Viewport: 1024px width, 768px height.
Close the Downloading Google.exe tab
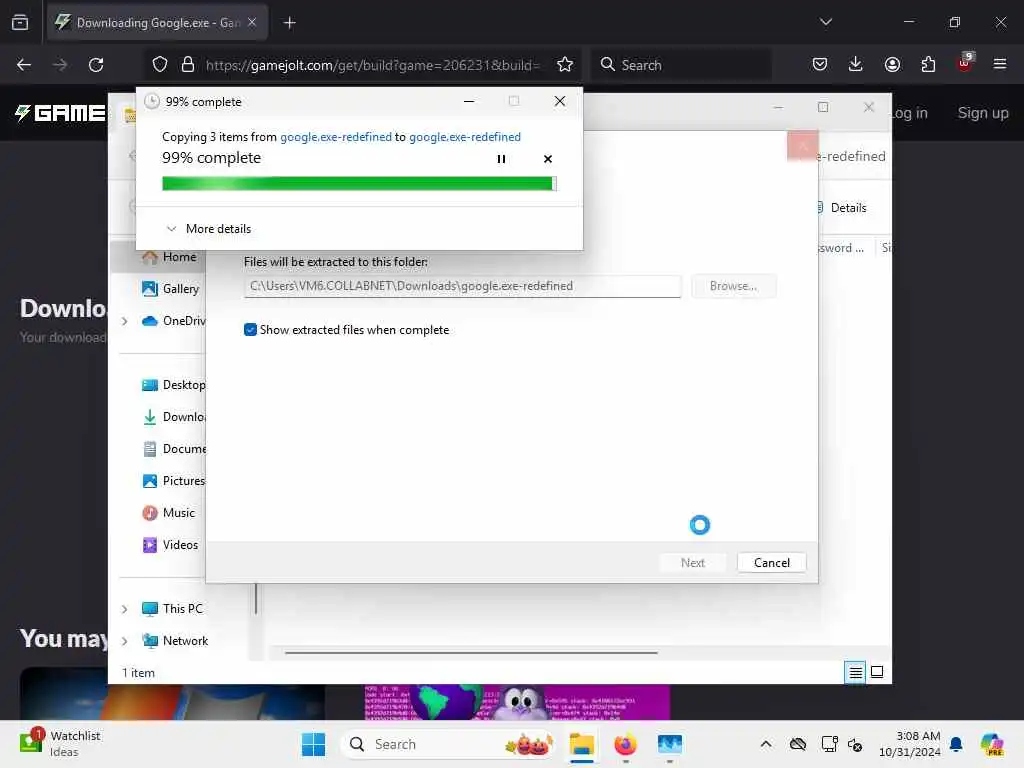[252, 23]
